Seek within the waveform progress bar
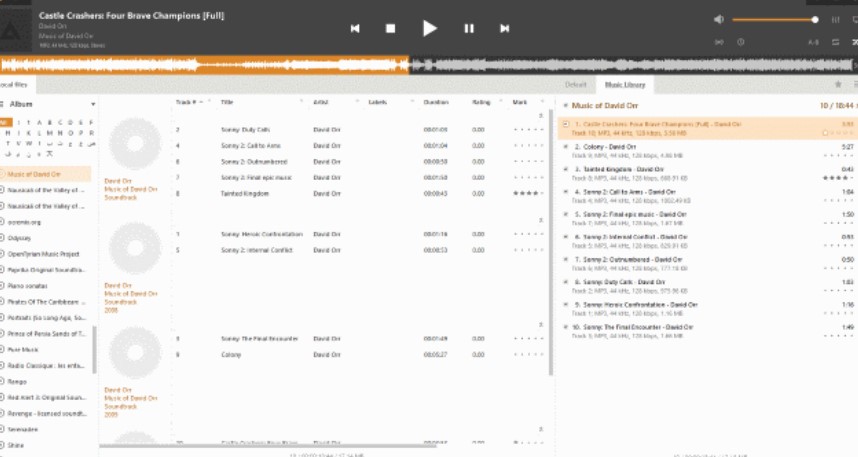This screenshot has width=858, height=457. (429, 65)
